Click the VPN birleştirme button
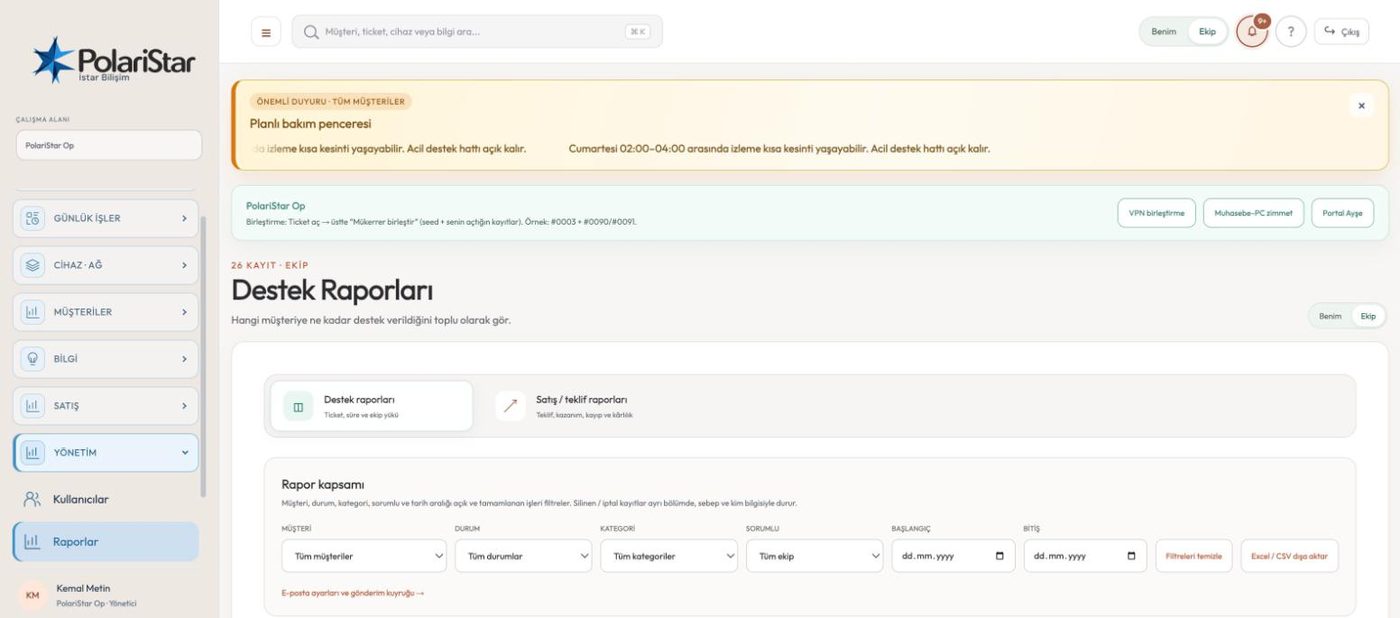The height and width of the screenshot is (618, 1400). click(1156, 213)
